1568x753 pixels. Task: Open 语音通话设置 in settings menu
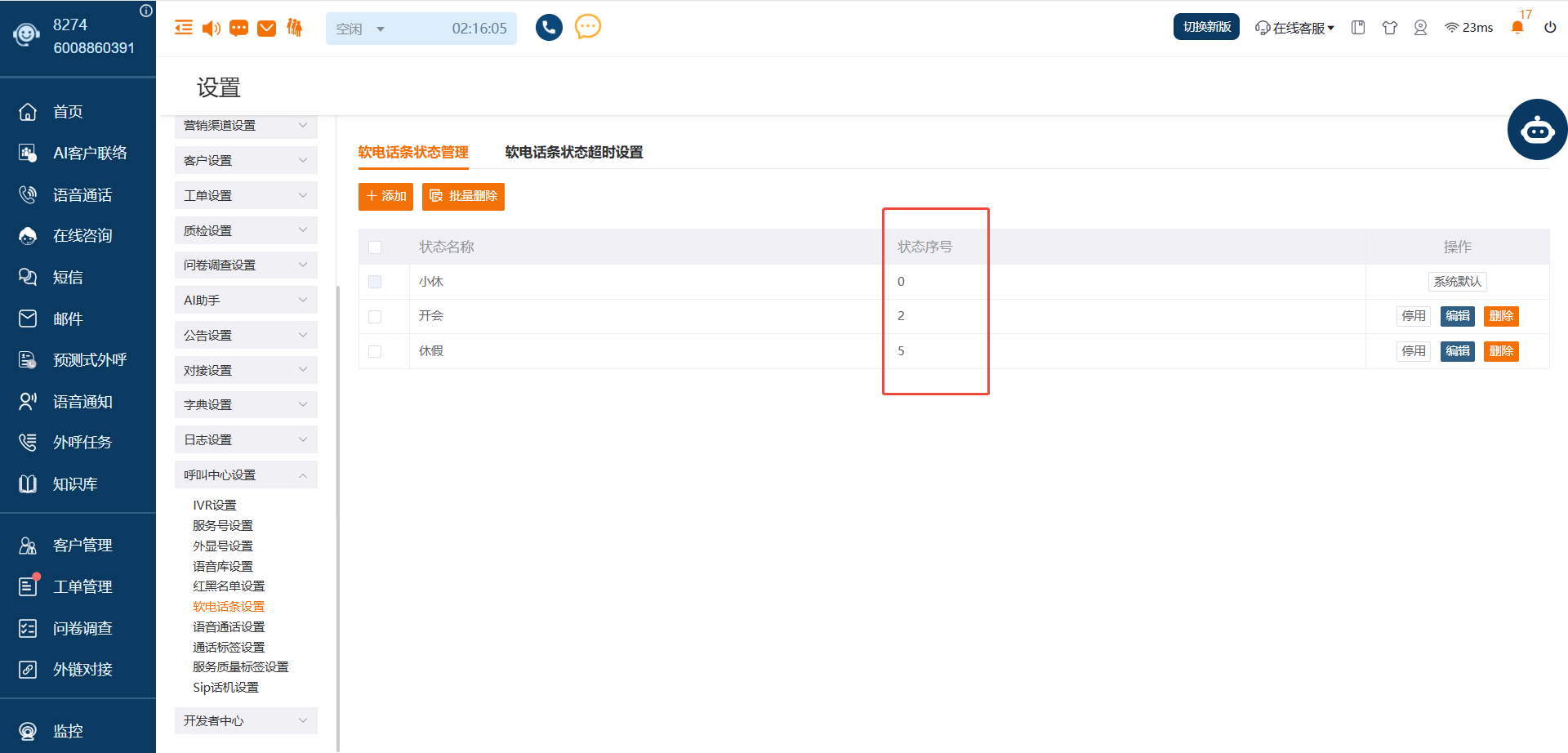(x=229, y=626)
